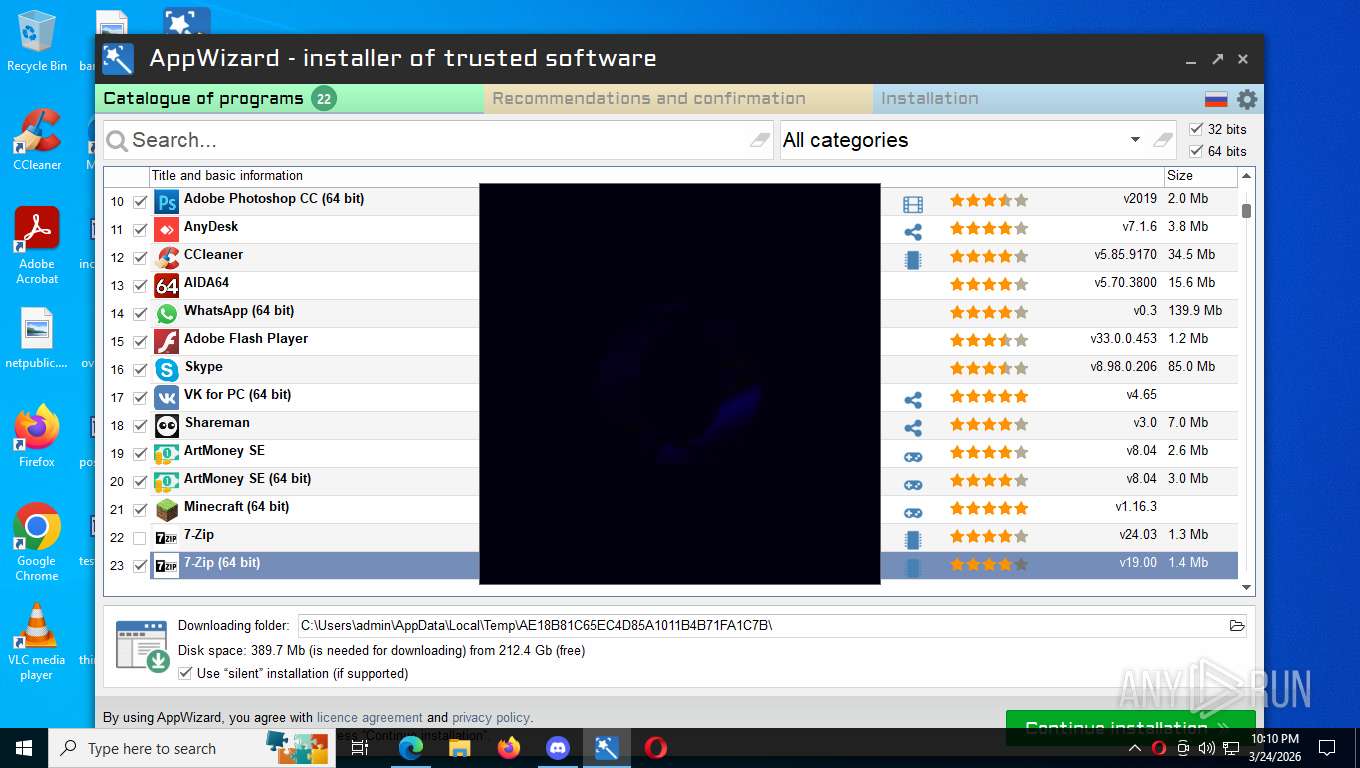The width and height of the screenshot is (1360, 768).
Task: Click the AIDA64 program icon
Action: (167, 286)
